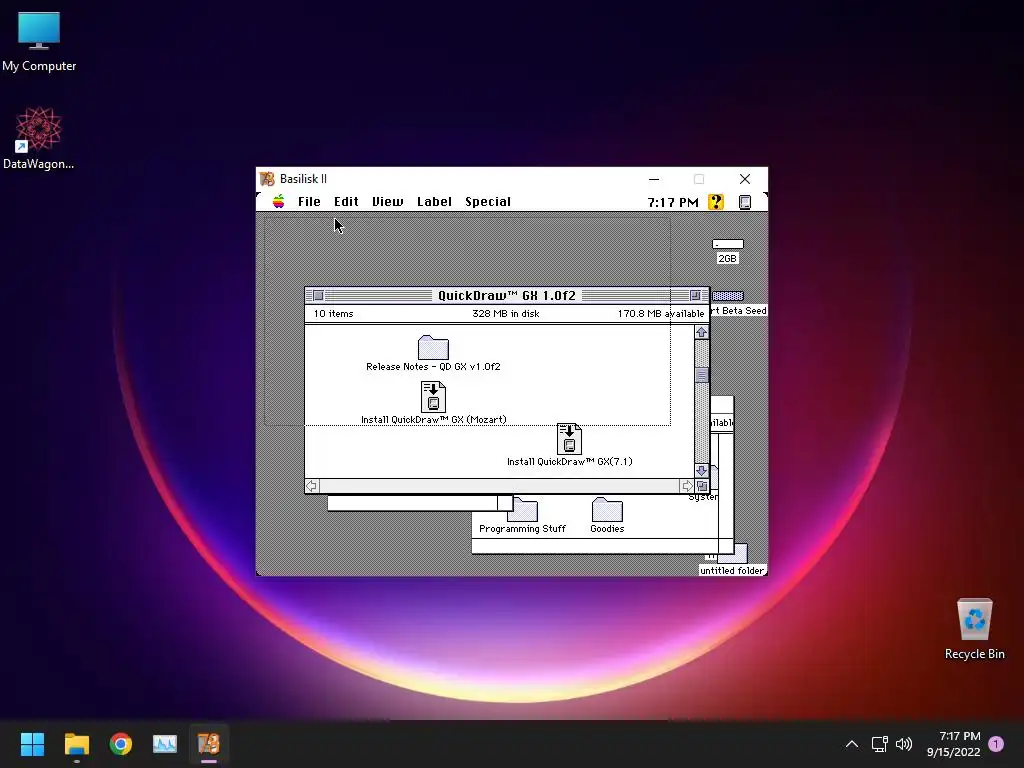The width and height of the screenshot is (1024, 768).
Task: Open the Apple menu in Basilisk II
Action: (279, 201)
